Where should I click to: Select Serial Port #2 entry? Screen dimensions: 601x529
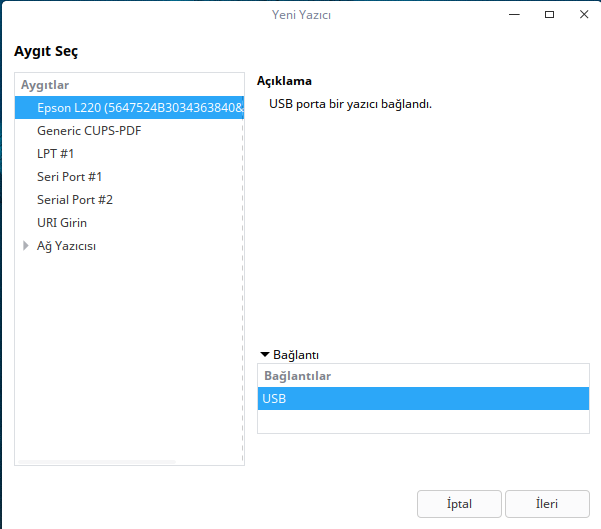[x=75, y=199]
